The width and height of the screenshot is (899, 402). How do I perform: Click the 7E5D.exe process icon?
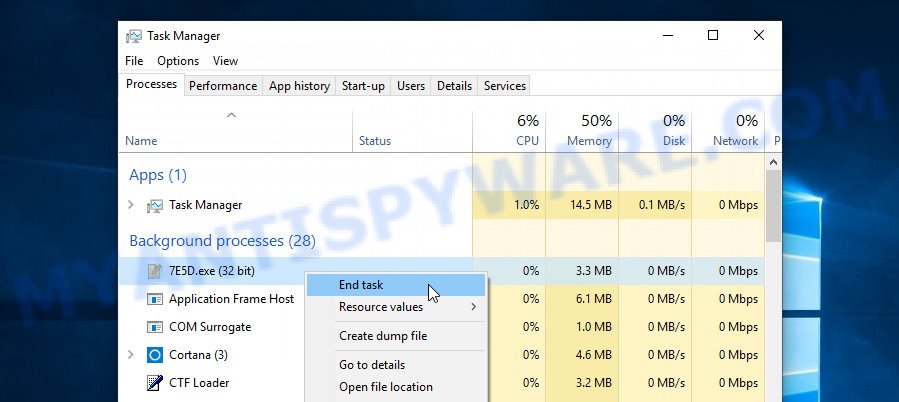point(155,271)
